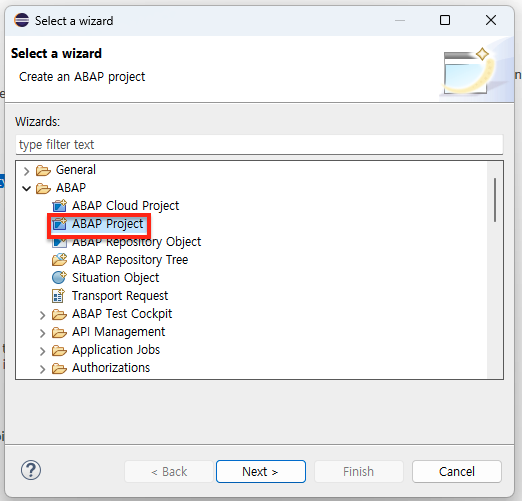Click the Application Jobs folder icon
The height and width of the screenshot is (501, 522).
[x=59, y=350]
